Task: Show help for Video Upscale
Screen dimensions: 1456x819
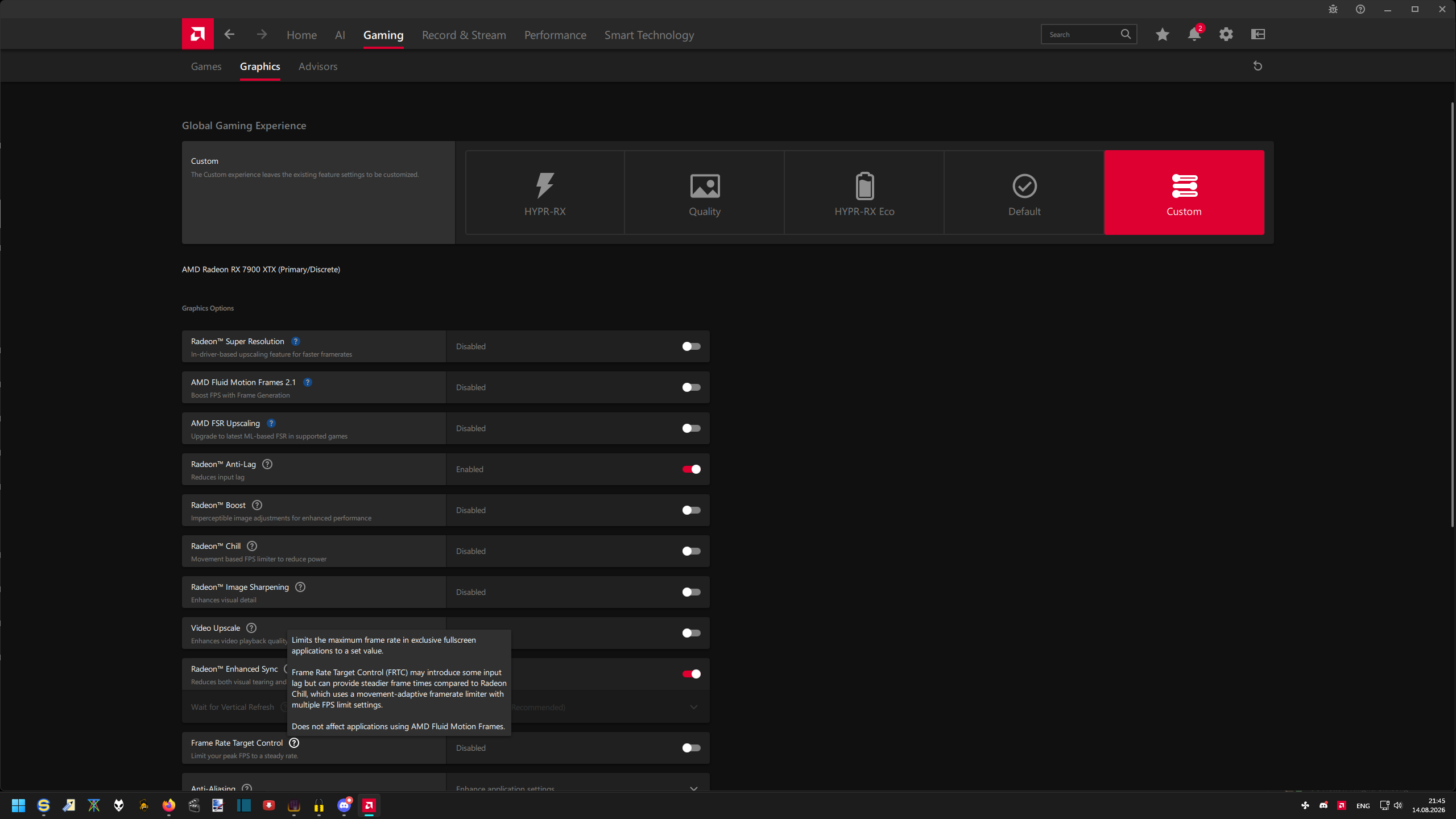Action: click(251, 628)
